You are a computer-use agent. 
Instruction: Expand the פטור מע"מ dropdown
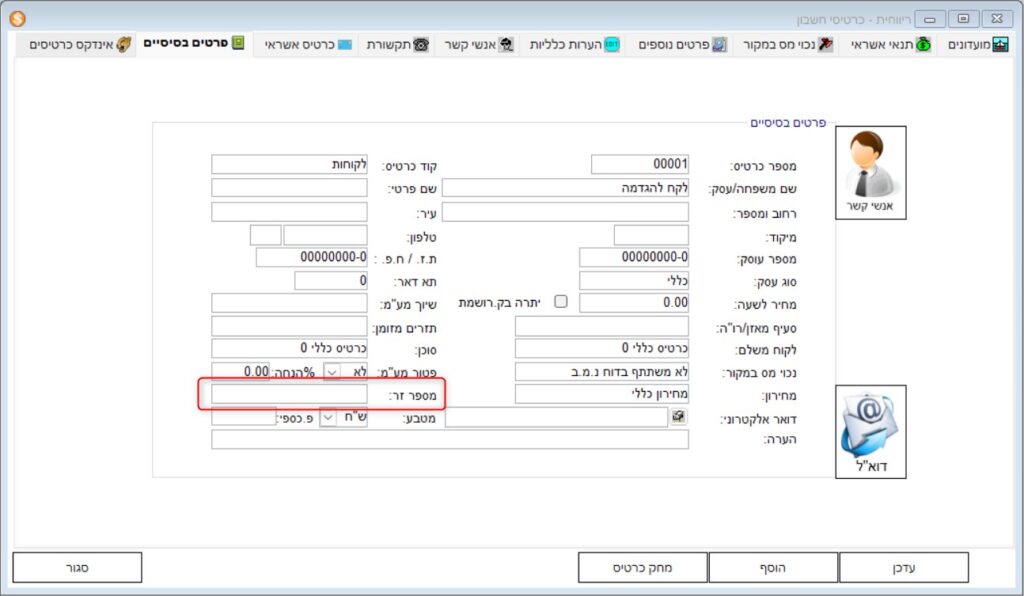coord(332,371)
